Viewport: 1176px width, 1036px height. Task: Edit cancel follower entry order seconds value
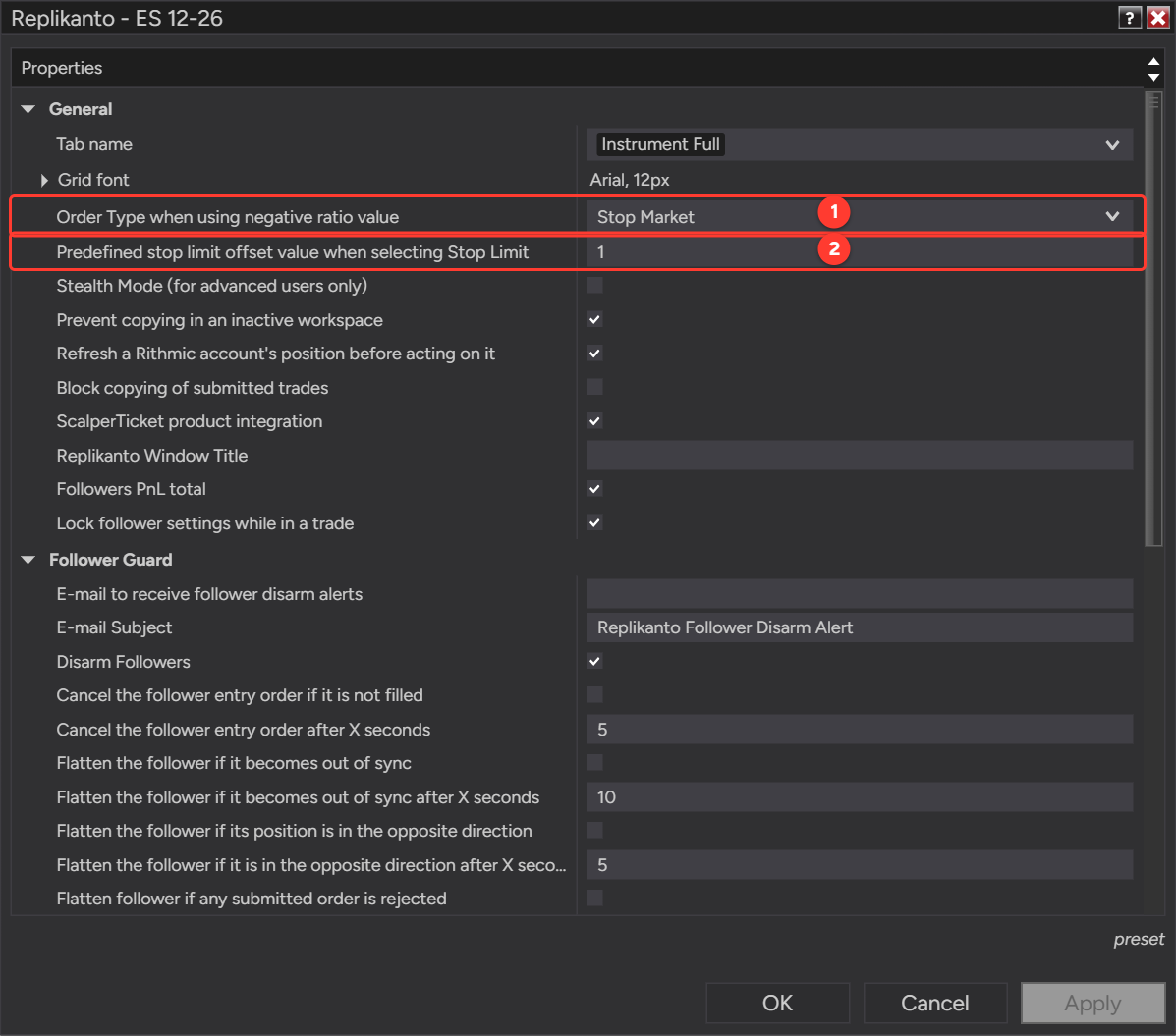coord(860,730)
